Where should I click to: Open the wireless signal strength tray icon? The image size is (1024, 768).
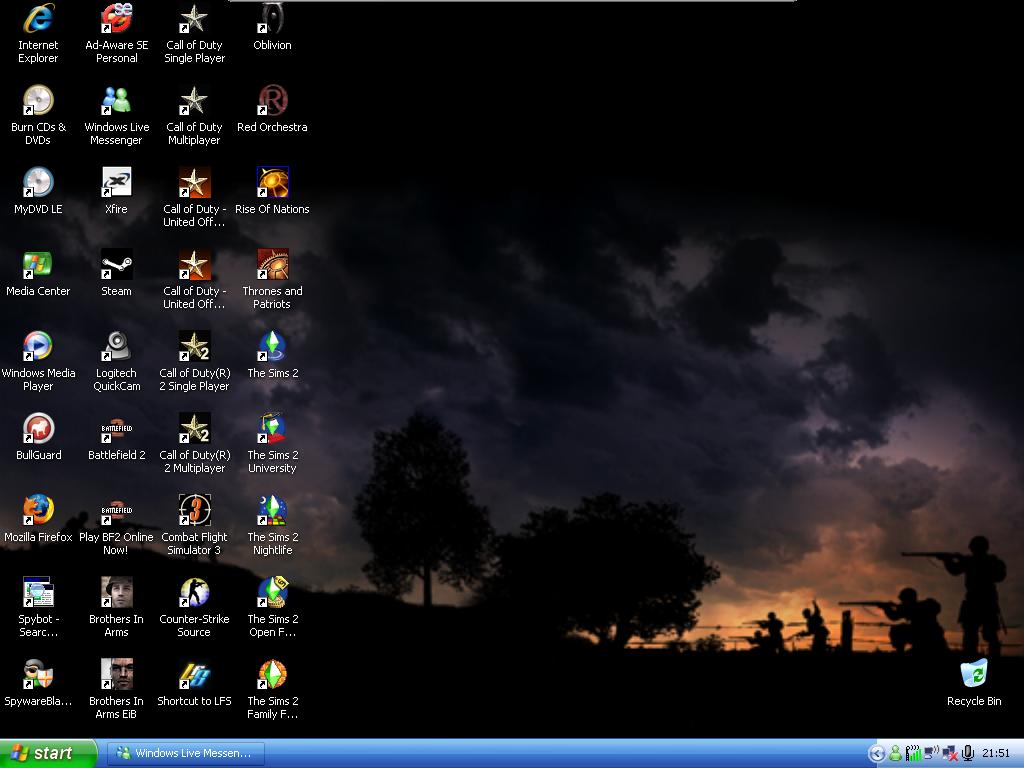(913, 754)
